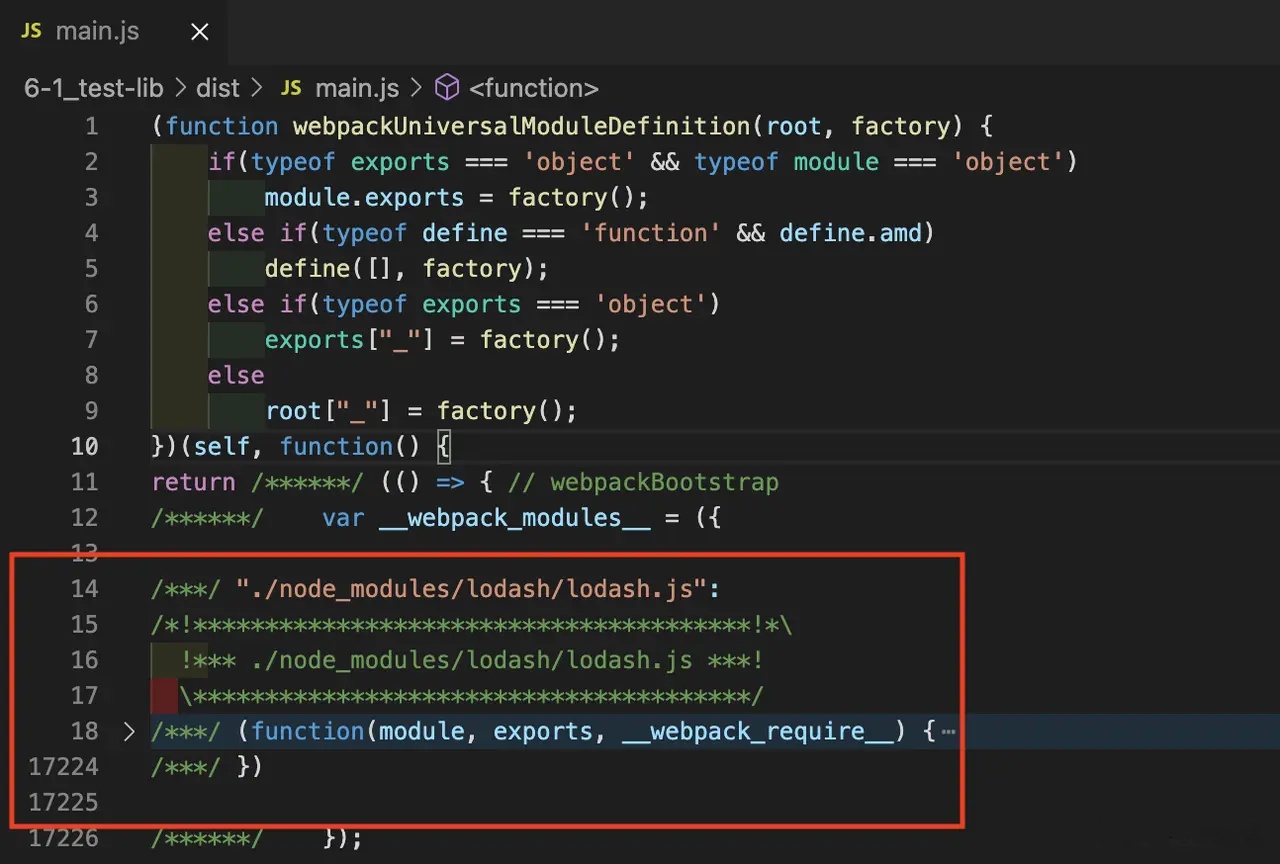Click 'root["_"] = factory();' on line 9
The height and width of the screenshot is (864, 1280).
421,411
